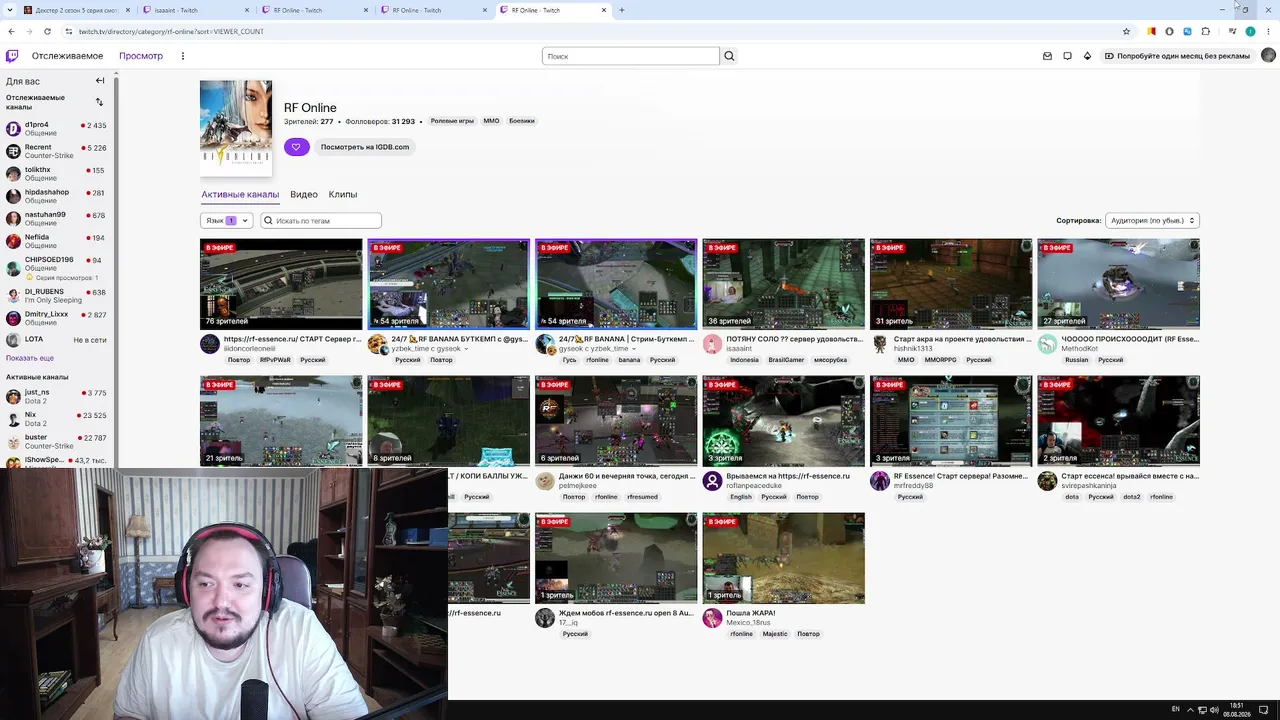This screenshot has height=720, width=1280.
Task: Open the Twitch inbox envelope icon
Action: pos(1047,56)
